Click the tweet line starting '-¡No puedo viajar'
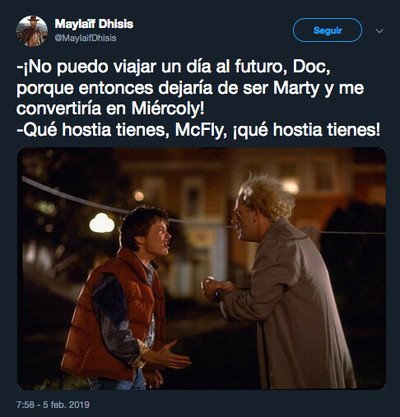 click(x=173, y=68)
